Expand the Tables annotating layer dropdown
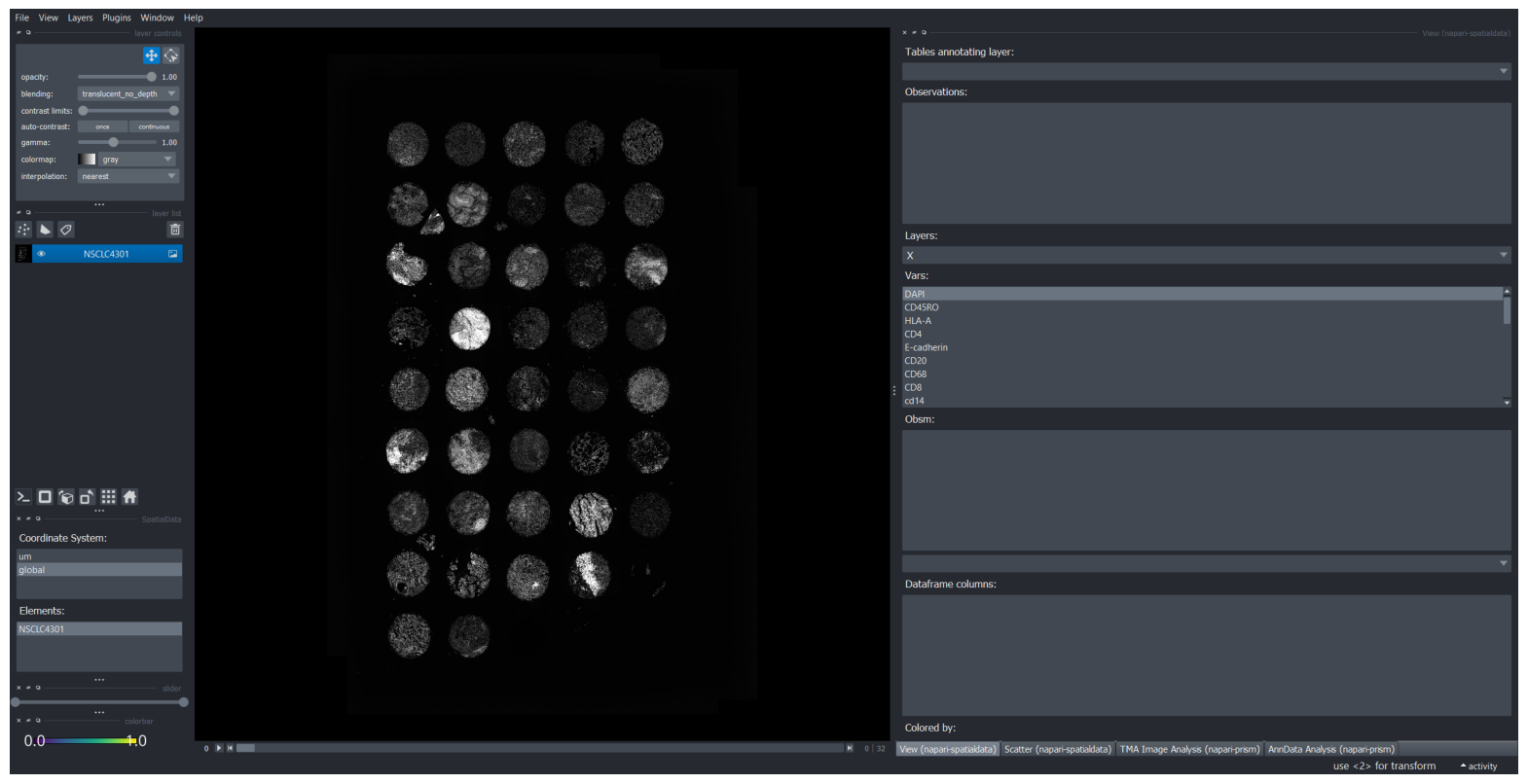Viewport: 1528px width, 784px height. coord(1207,71)
